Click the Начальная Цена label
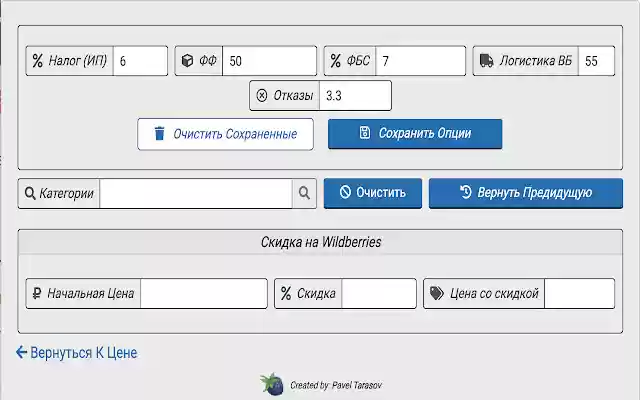 pyautogui.click(x=91, y=293)
